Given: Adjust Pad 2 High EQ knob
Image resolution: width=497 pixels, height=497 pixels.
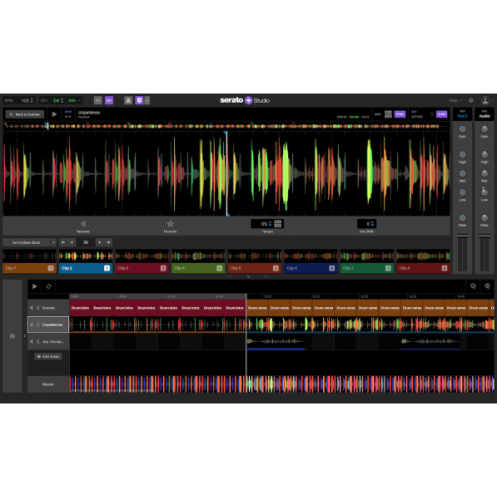Looking at the screenshot, I should (x=462, y=154).
